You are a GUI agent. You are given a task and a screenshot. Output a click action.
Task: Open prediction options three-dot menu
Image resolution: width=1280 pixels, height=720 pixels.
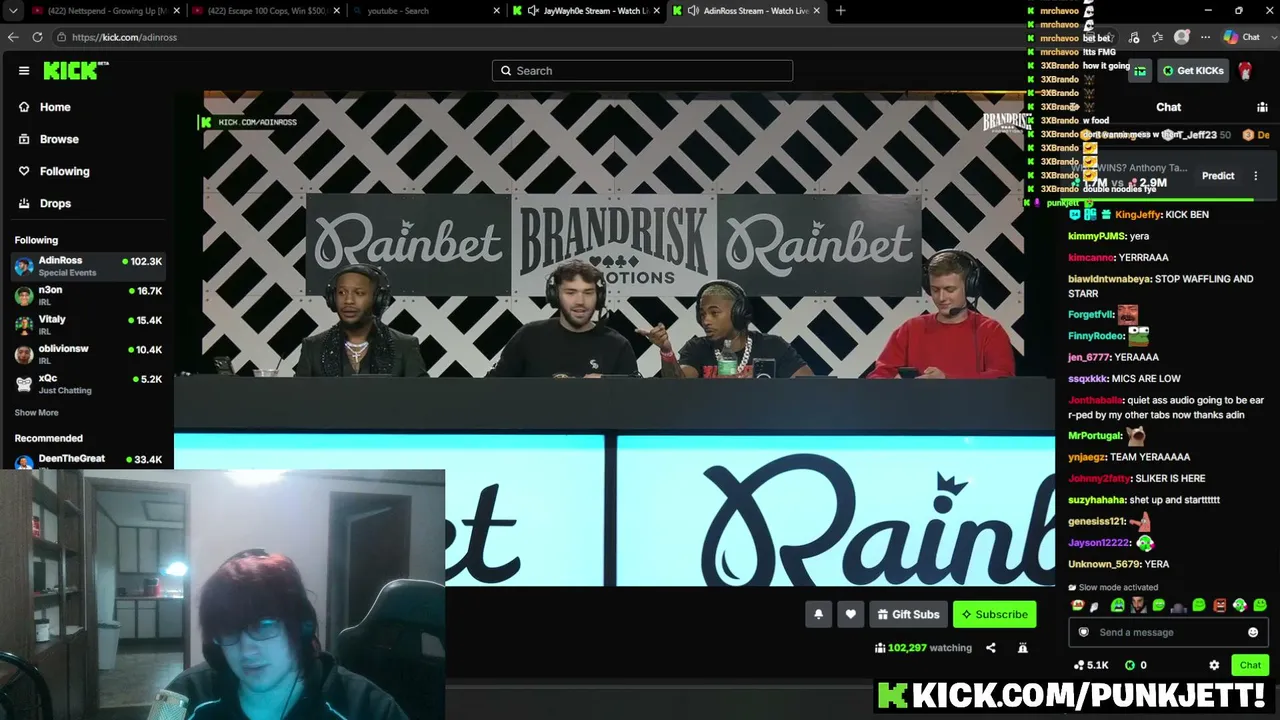(1256, 176)
